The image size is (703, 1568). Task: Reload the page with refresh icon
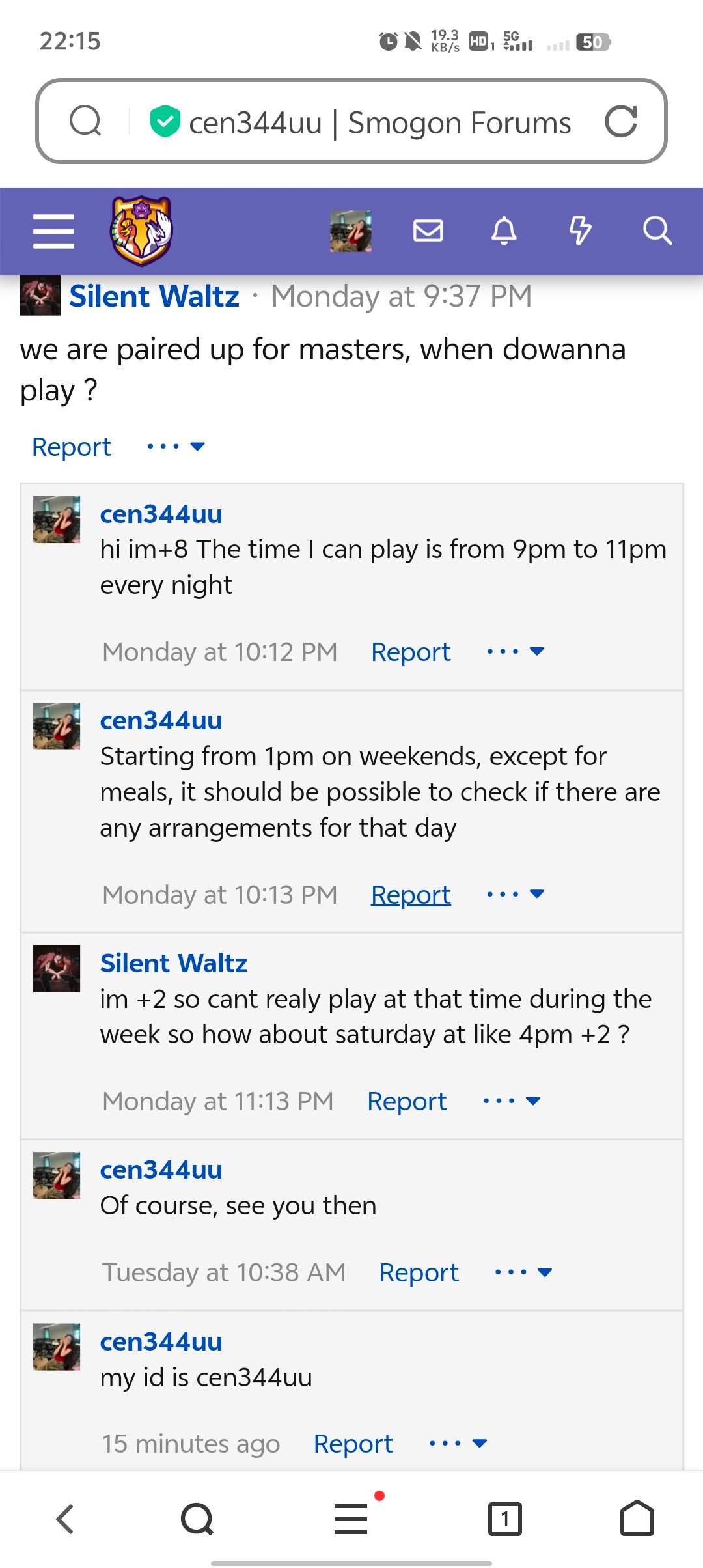click(x=620, y=122)
